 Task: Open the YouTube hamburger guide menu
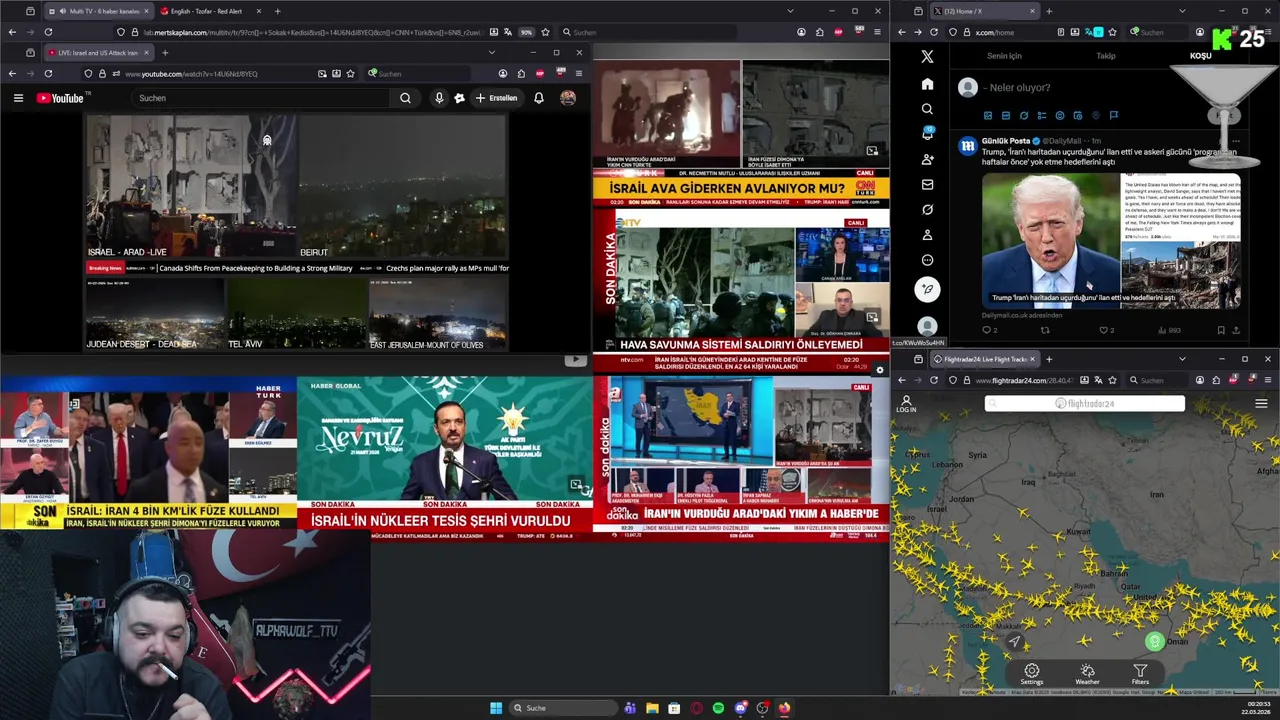point(18,98)
